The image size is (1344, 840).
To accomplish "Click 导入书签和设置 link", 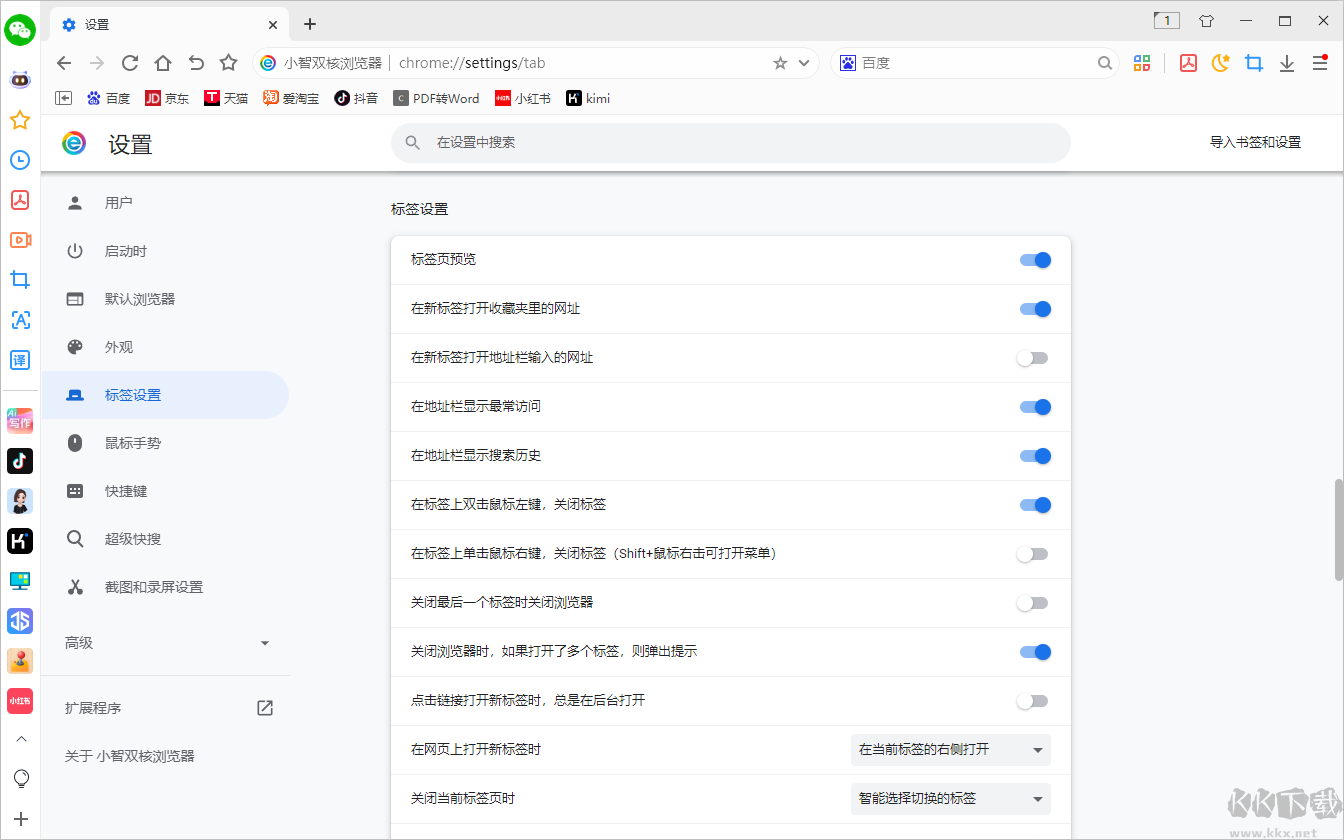I will pos(1255,143).
